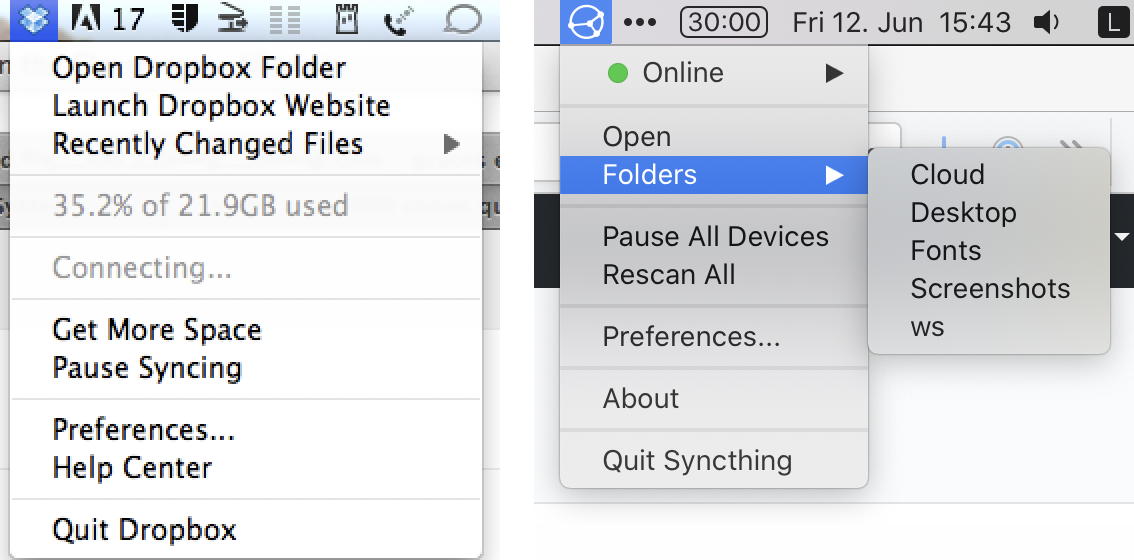
Task: Click the 30:00 timer in menu bar
Action: (723, 22)
